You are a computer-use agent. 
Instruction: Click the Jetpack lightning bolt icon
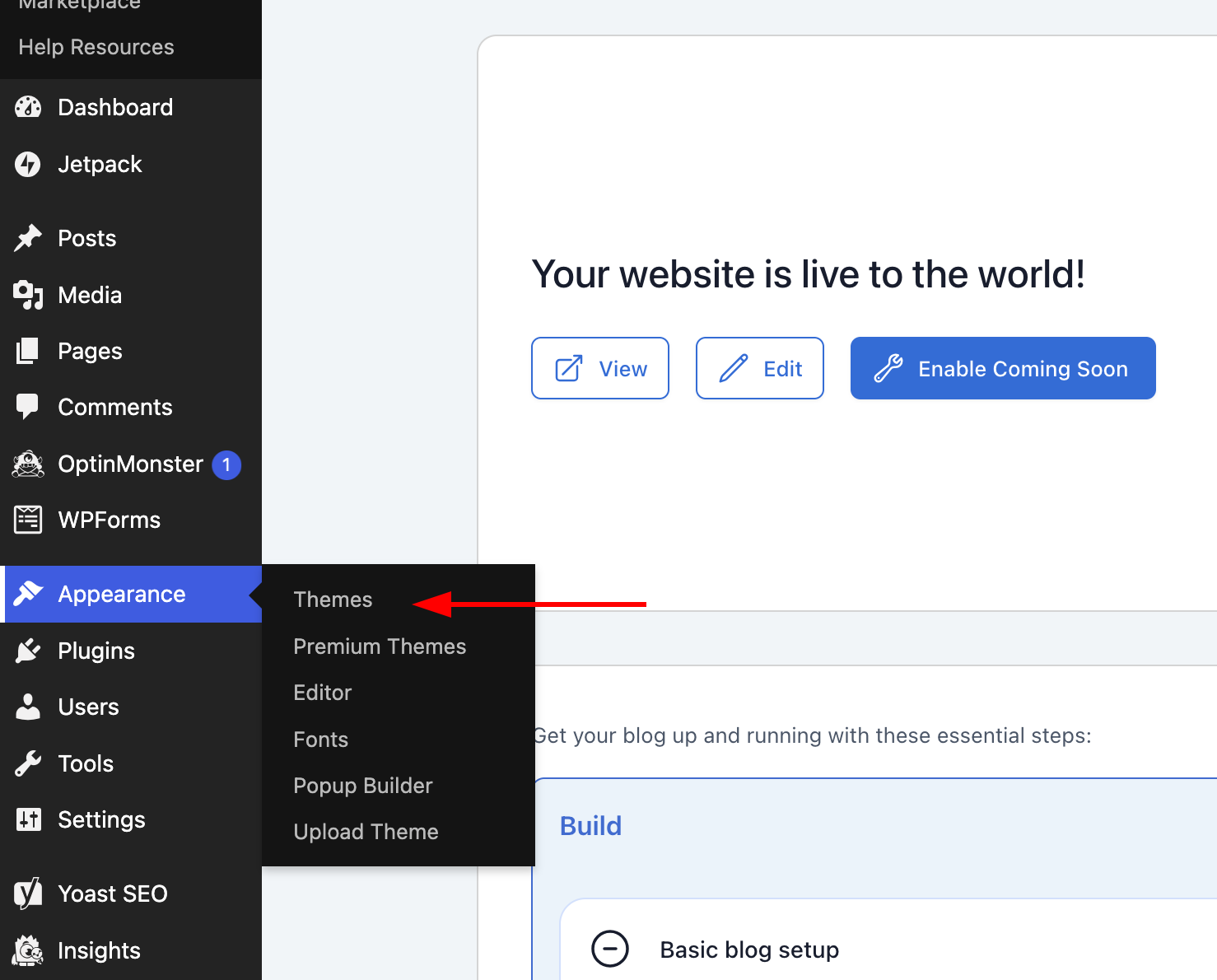point(28,164)
